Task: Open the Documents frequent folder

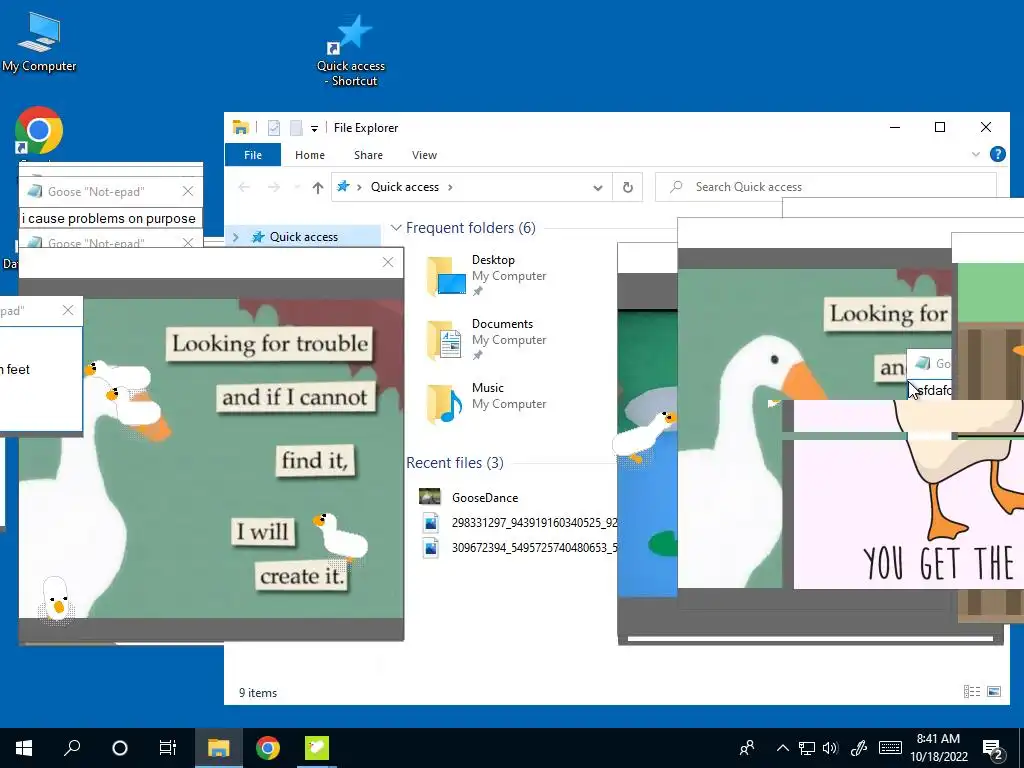Action: [487, 339]
